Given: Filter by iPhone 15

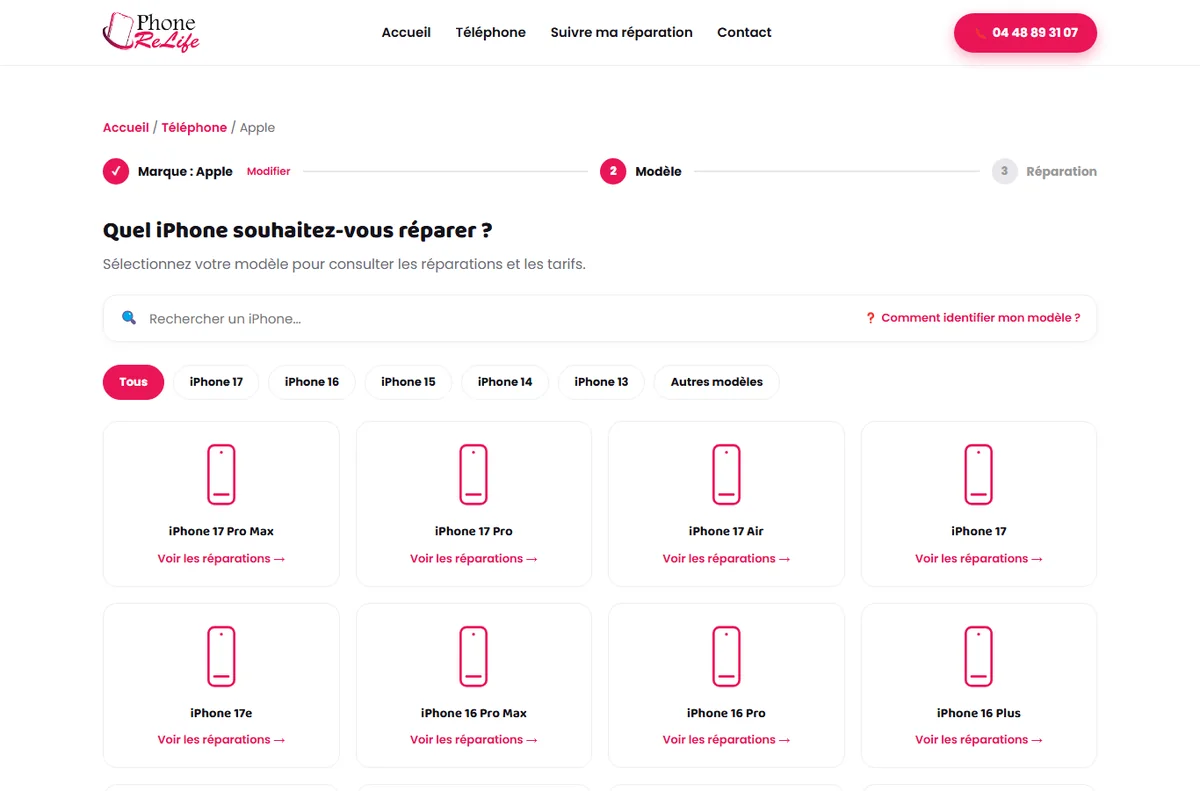Looking at the screenshot, I should point(408,382).
